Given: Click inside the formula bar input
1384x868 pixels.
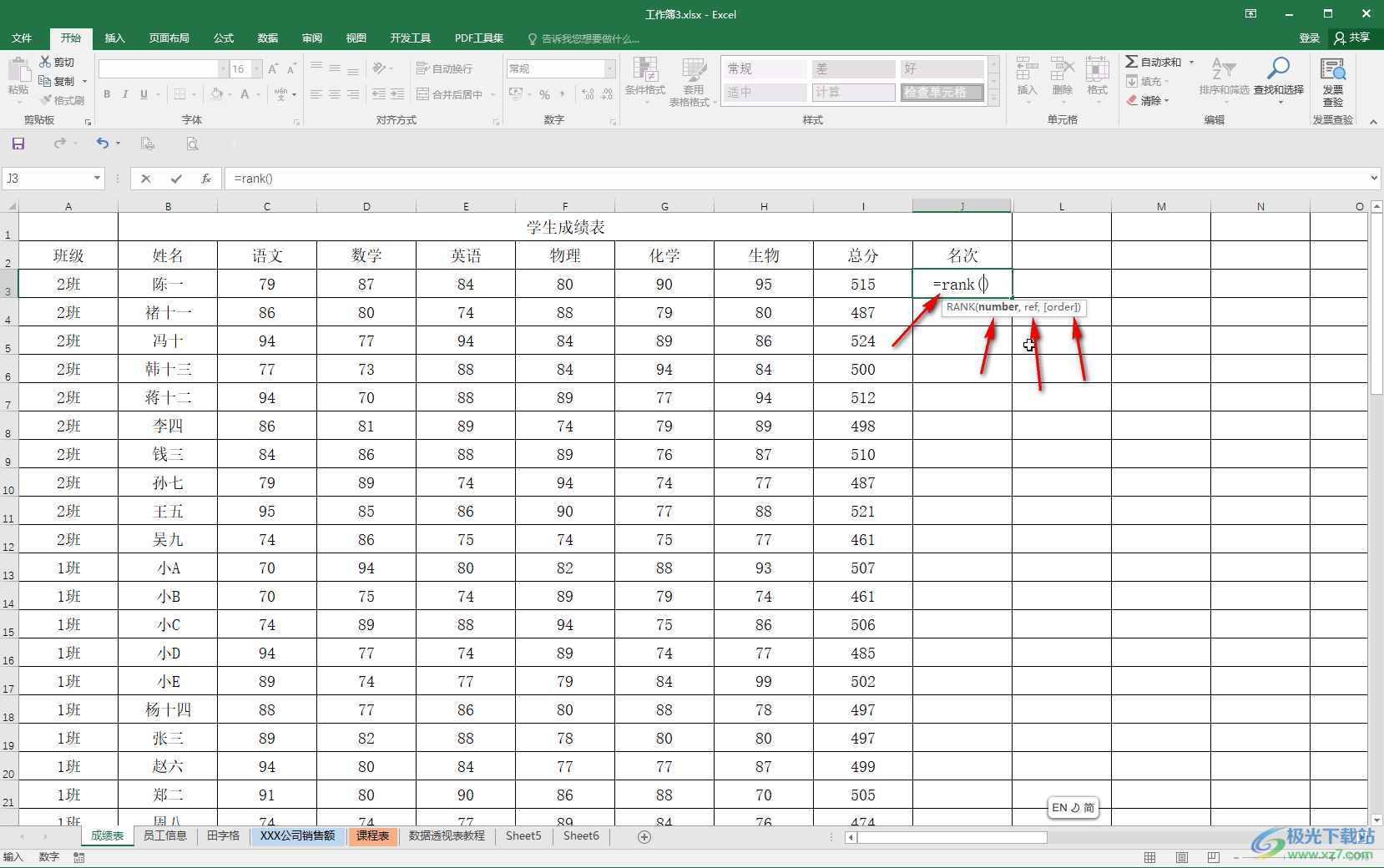Looking at the screenshot, I should pos(797,179).
